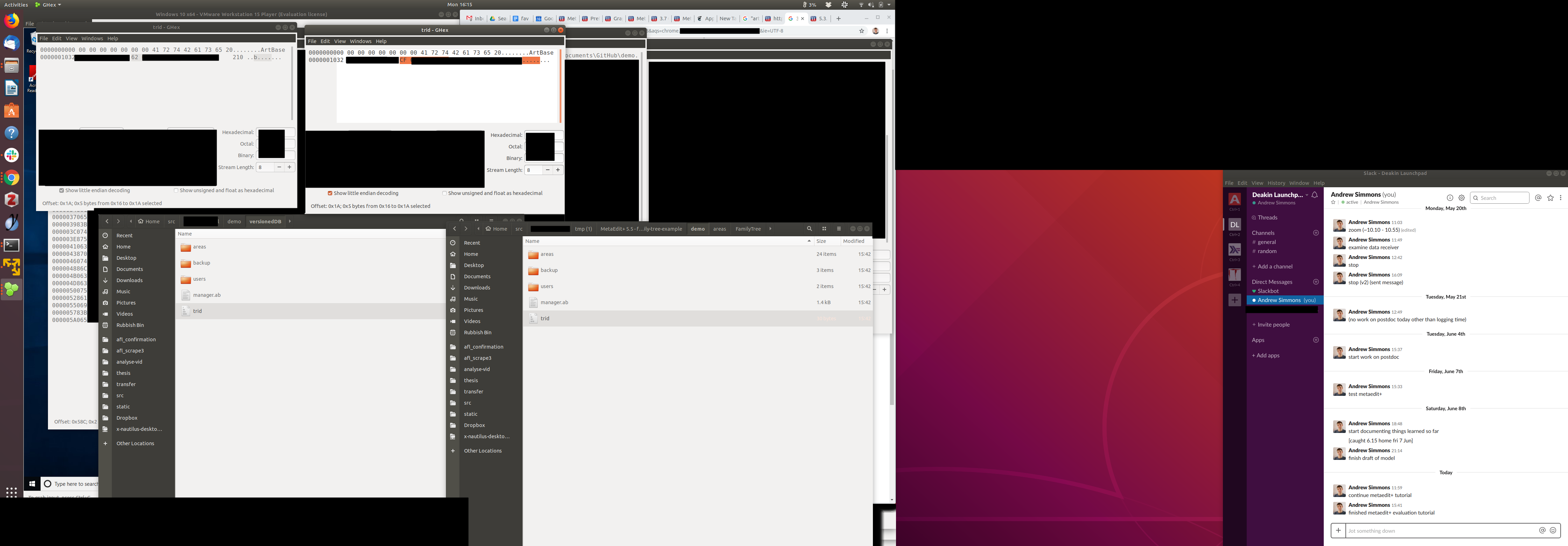Toggle little endian decoding in left GHex
The image size is (1568, 546).
tap(62, 190)
